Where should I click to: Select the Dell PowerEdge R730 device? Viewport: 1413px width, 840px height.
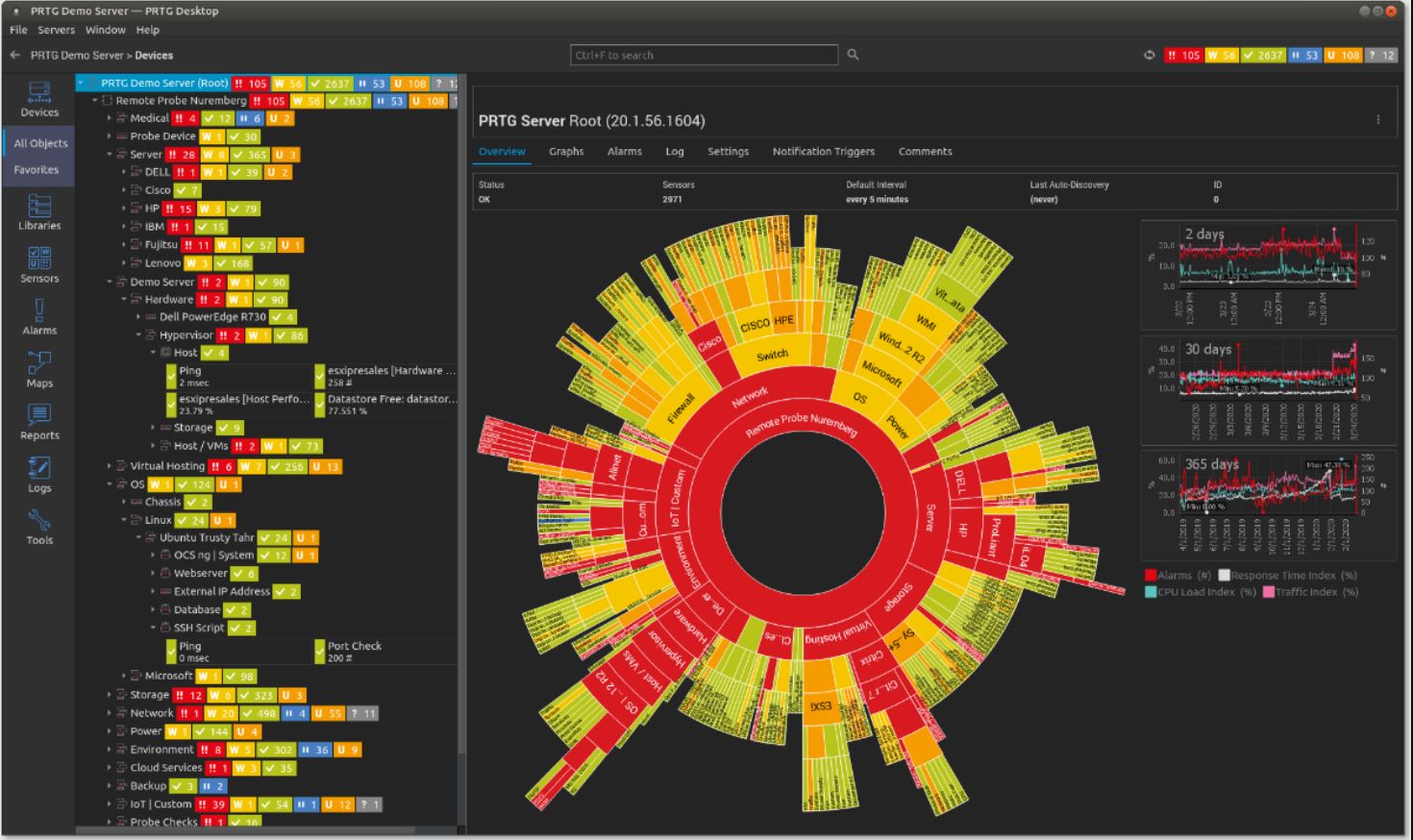coord(212,316)
